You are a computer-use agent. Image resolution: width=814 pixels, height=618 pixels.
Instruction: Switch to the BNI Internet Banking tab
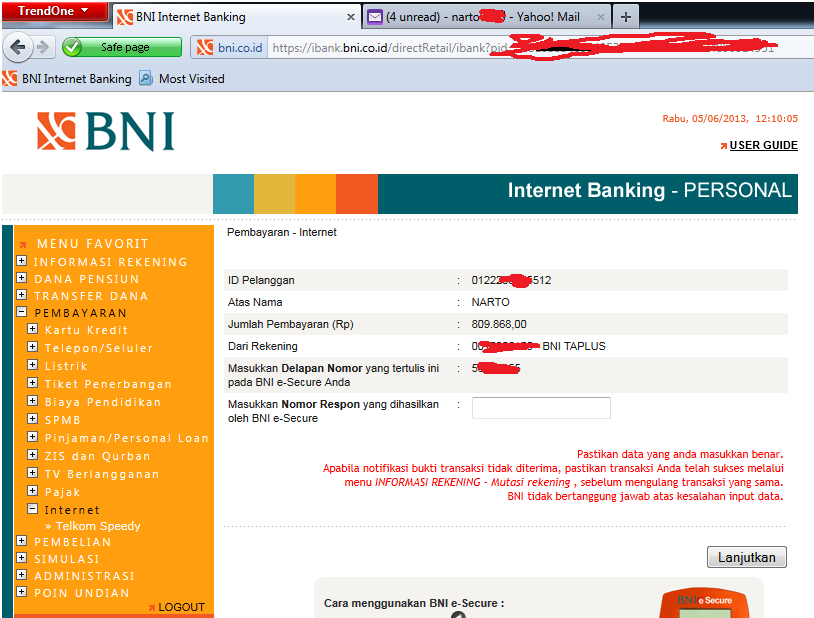[x=236, y=17]
